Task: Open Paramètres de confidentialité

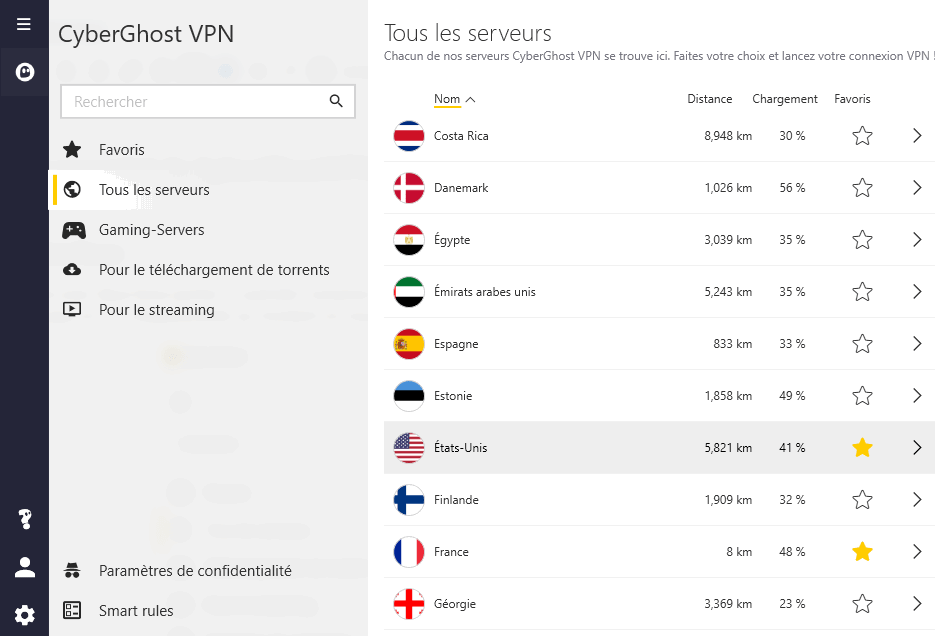Action: pyautogui.click(x=195, y=571)
